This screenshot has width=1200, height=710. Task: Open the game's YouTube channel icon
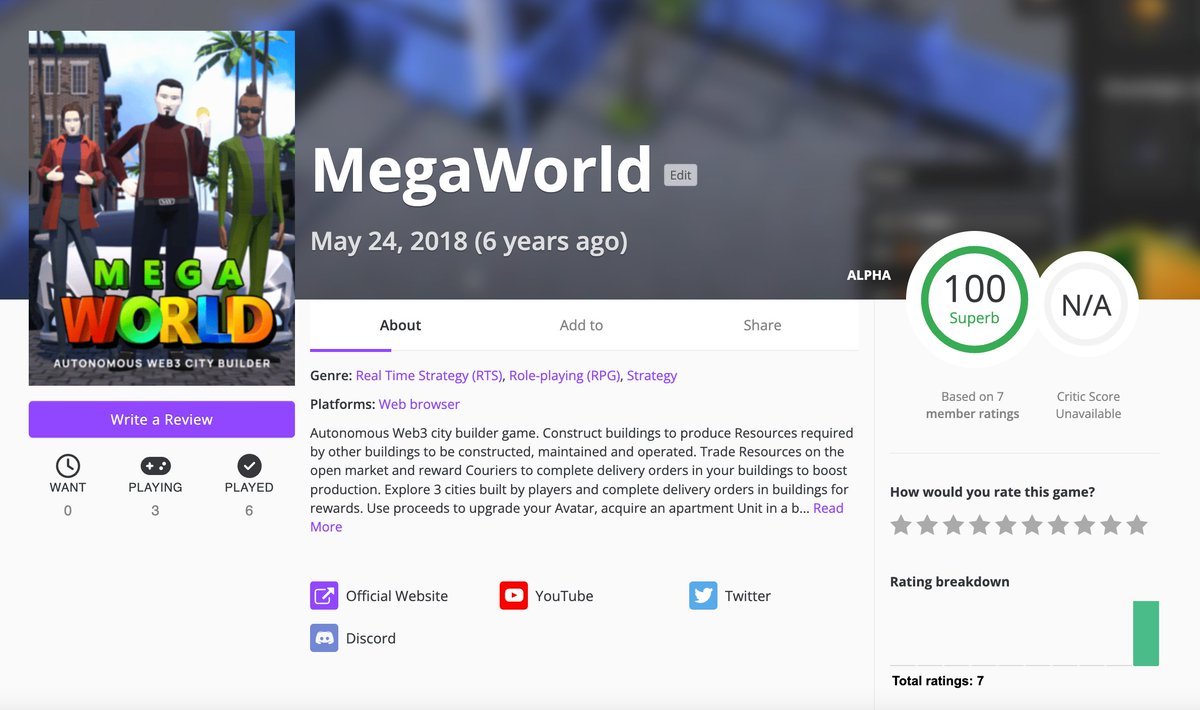pyautogui.click(x=513, y=595)
